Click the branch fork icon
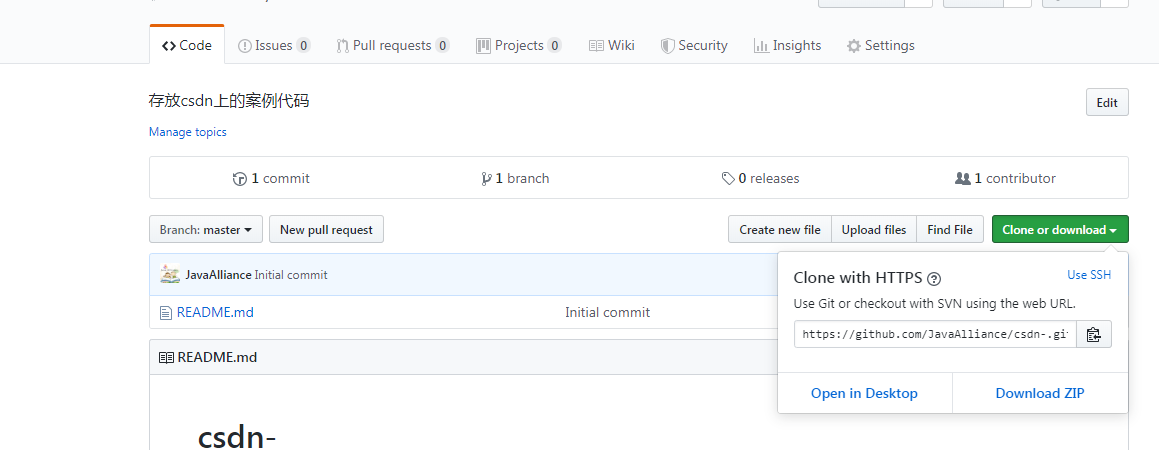This screenshot has width=1159, height=450. [x=486, y=179]
